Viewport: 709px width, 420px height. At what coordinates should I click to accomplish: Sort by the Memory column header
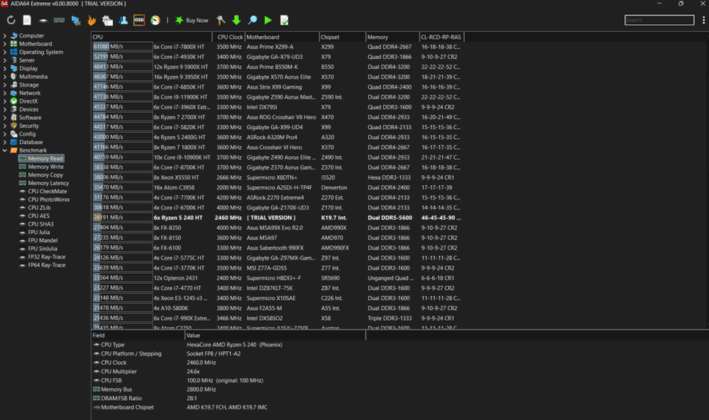tap(392, 37)
